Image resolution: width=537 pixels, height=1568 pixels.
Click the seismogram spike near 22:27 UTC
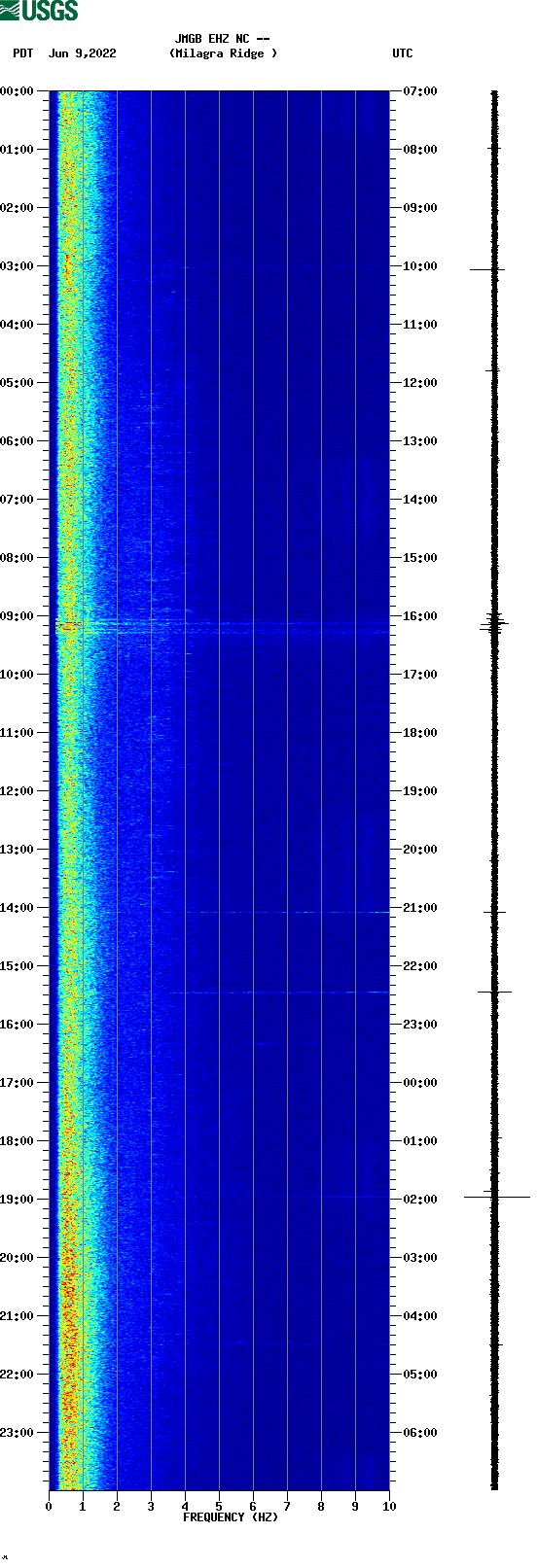[x=494, y=993]
